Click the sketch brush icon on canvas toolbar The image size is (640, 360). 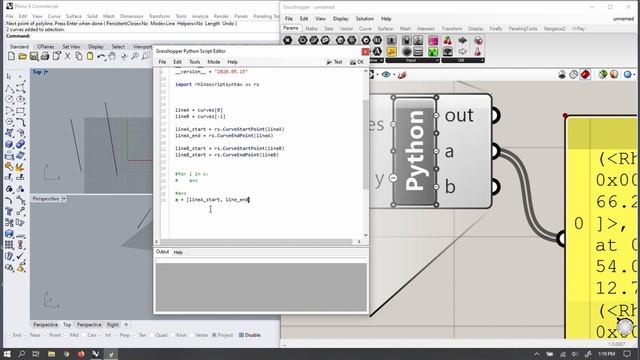tap(402, 75)
